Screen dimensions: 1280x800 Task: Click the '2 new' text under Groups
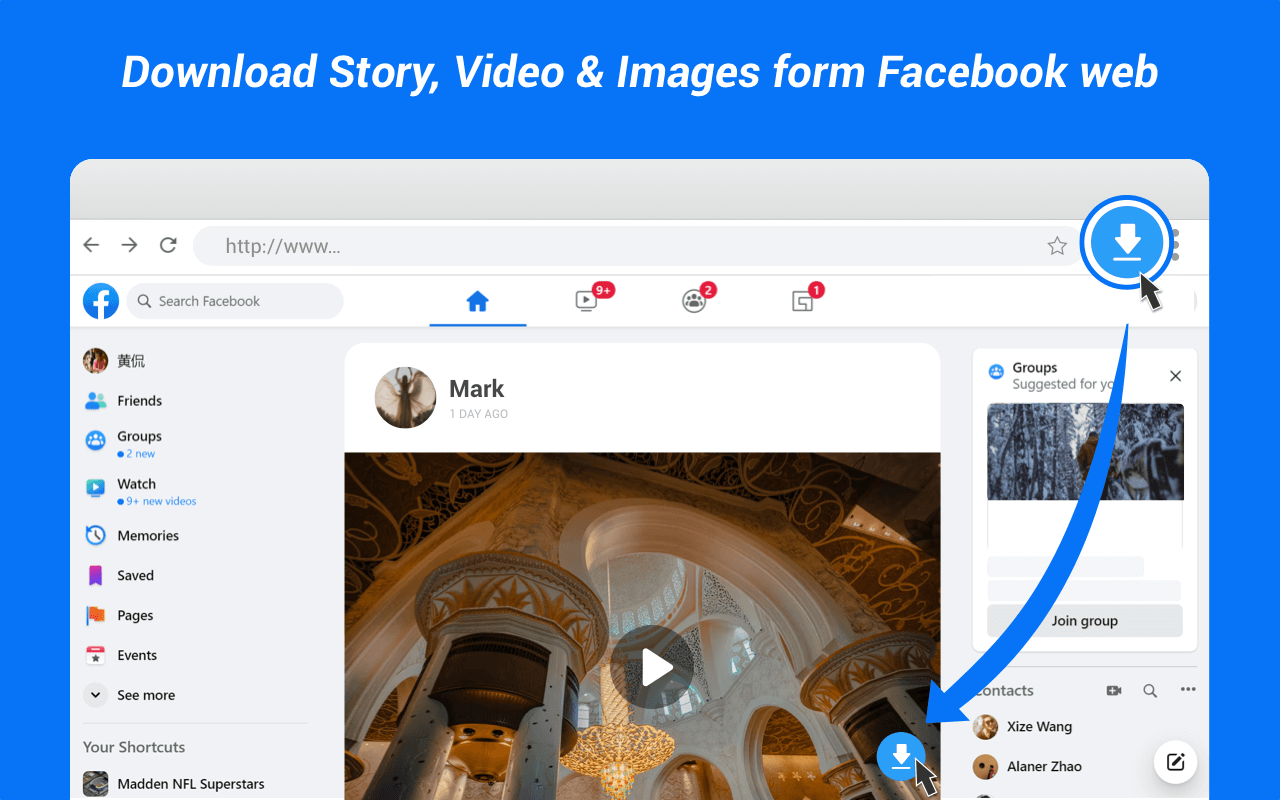pos(140,454)
